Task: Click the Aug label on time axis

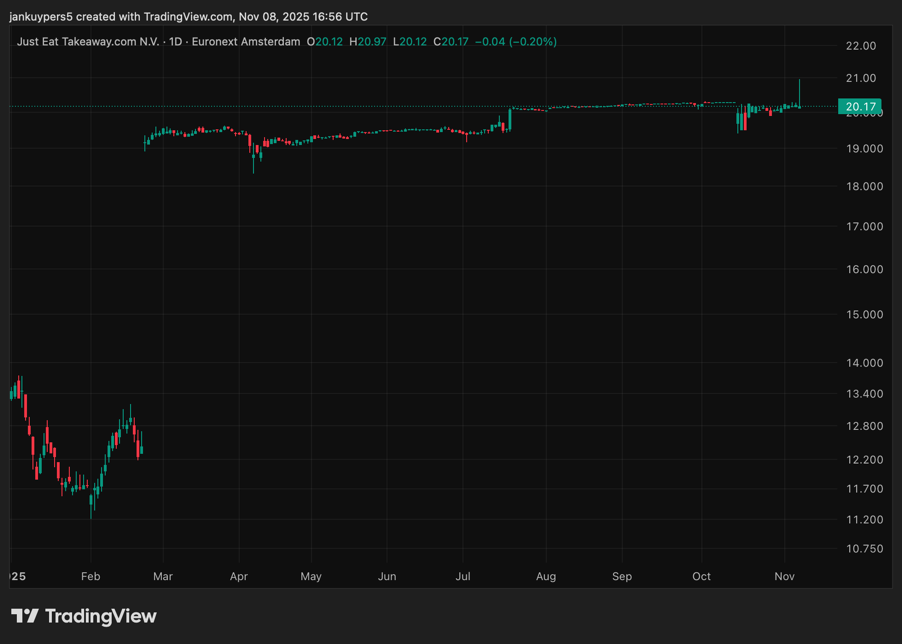Action: pos(546,576)
